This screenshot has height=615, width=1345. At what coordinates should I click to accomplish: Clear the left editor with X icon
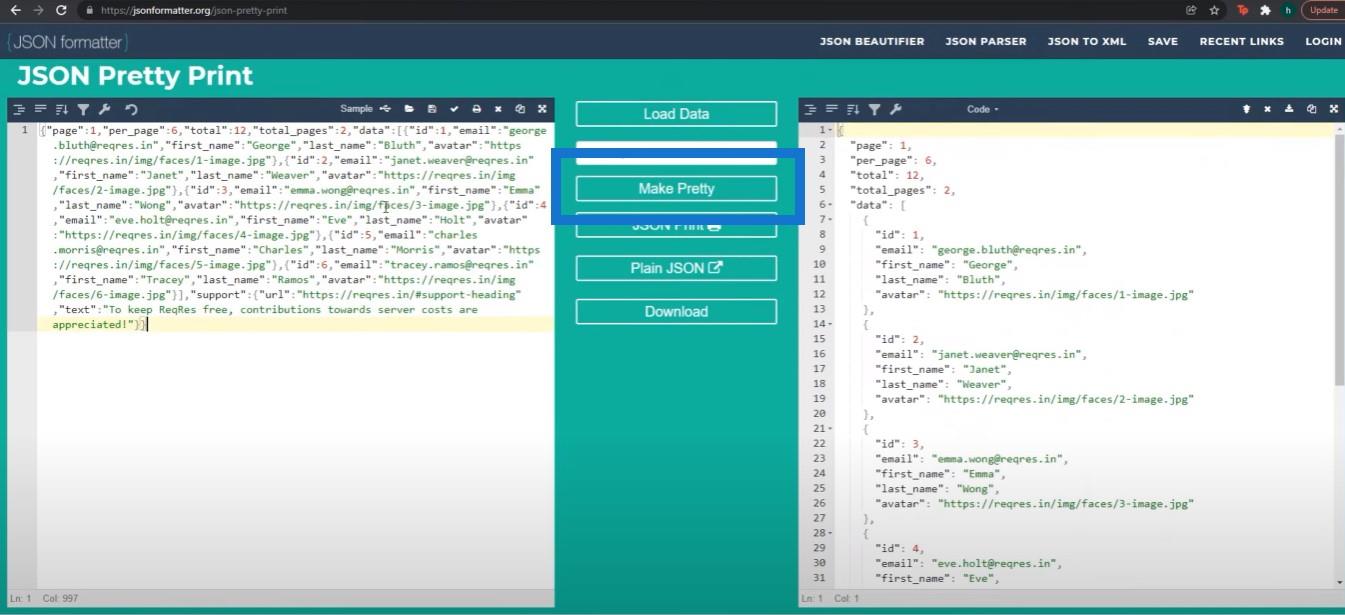498,109
